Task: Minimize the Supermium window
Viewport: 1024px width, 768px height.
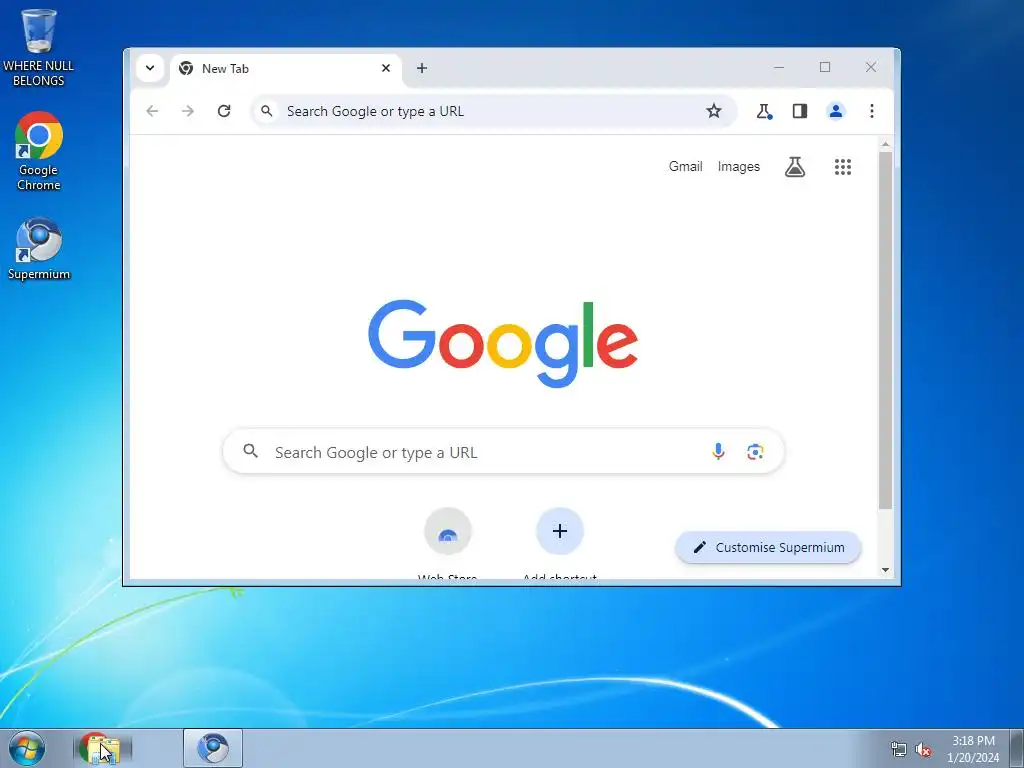Action: coord(778,67)
